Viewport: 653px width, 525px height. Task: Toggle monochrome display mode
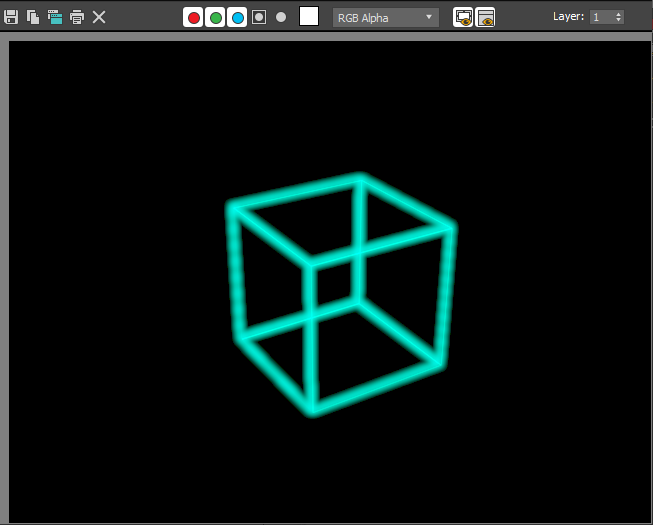(x=281, y=17)
